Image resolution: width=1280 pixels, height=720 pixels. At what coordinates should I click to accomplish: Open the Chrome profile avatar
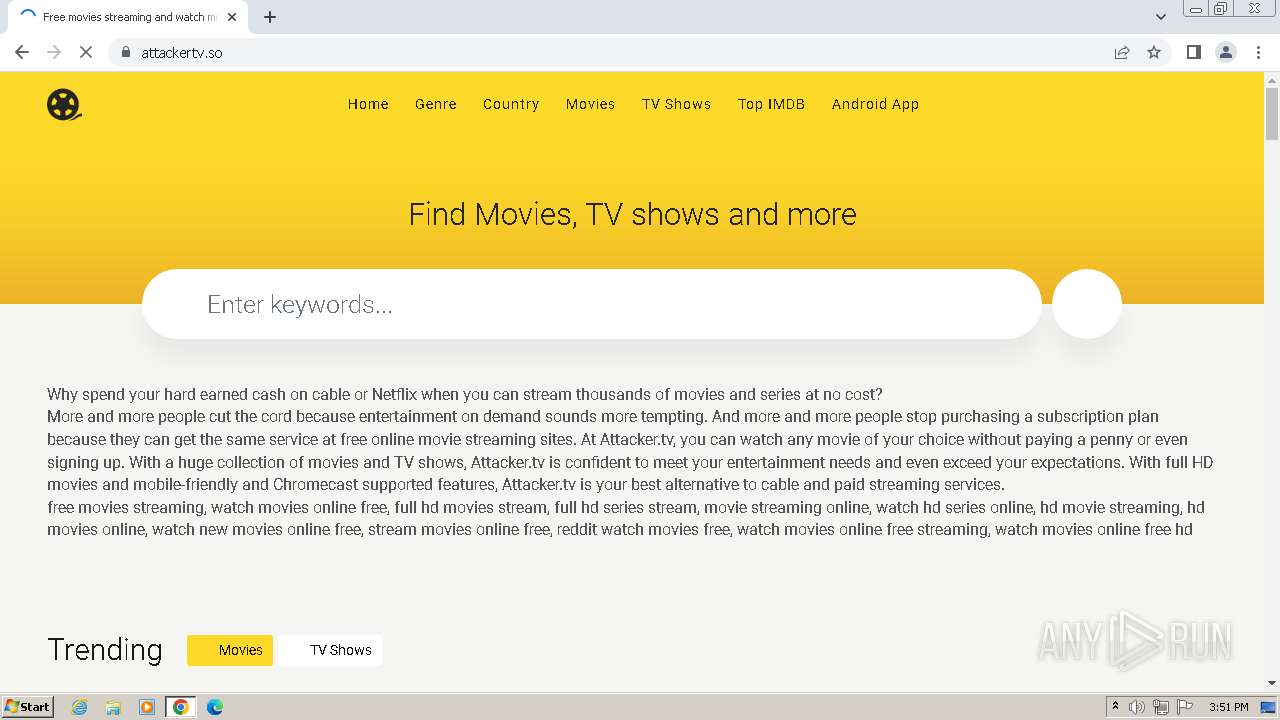[1226, 52]
